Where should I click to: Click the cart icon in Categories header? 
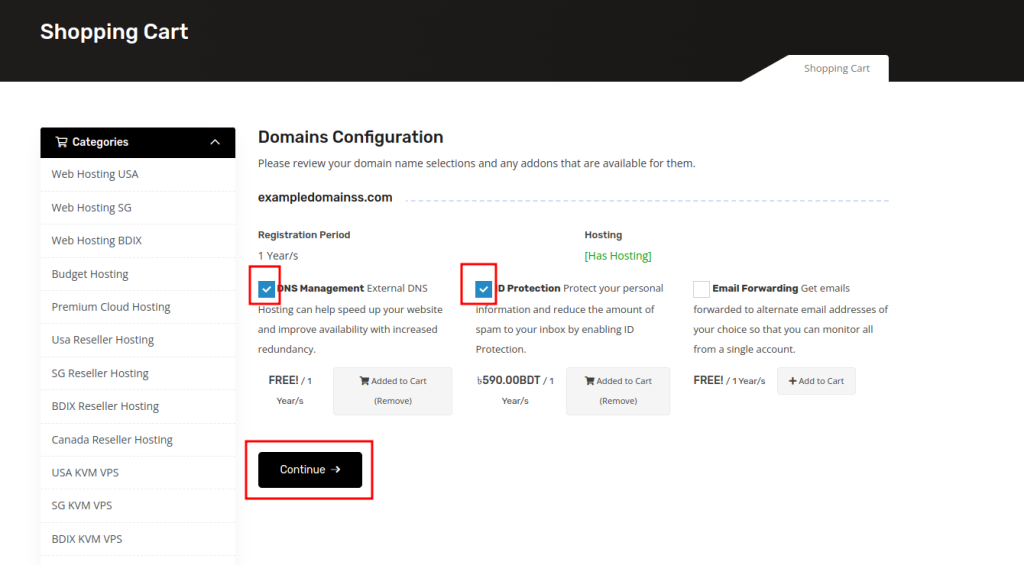tap(61, 142)
